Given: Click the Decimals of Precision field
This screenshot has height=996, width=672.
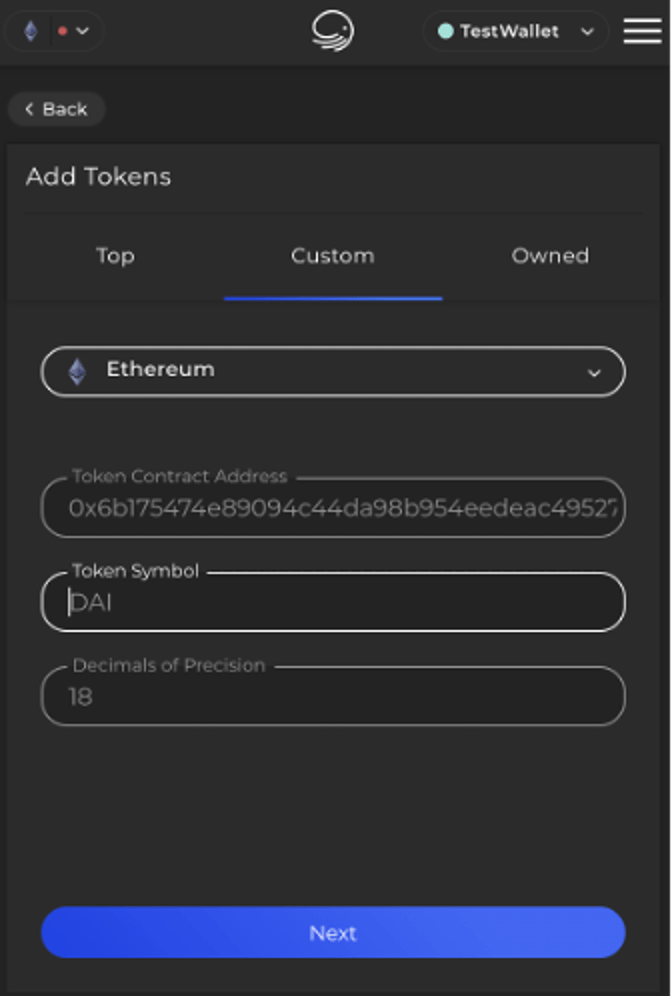Looking at the screenshot, I should 333,695.
